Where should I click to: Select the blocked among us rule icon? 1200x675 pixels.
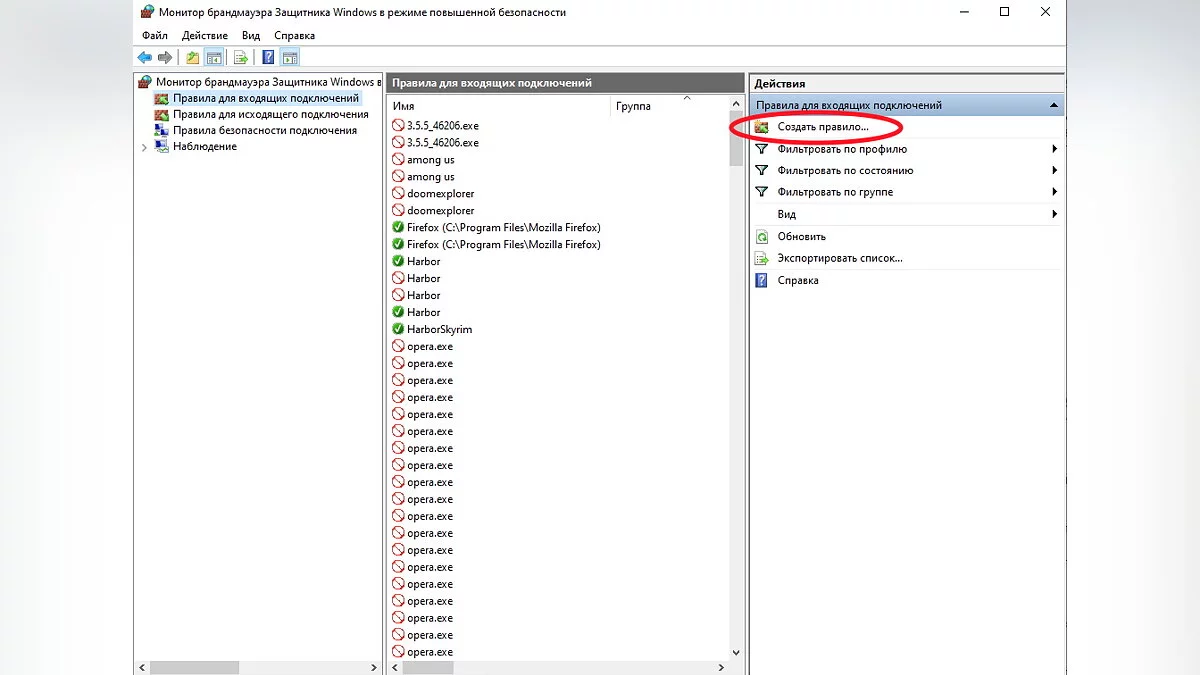(398, 160)
